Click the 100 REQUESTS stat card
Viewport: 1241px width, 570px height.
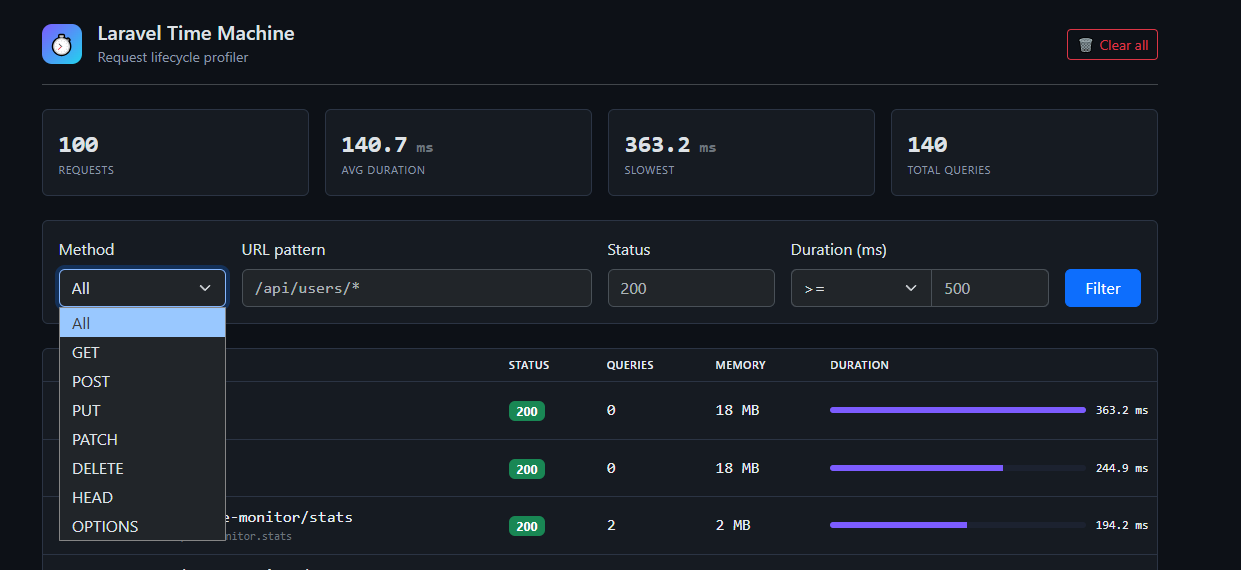[175, 152]
